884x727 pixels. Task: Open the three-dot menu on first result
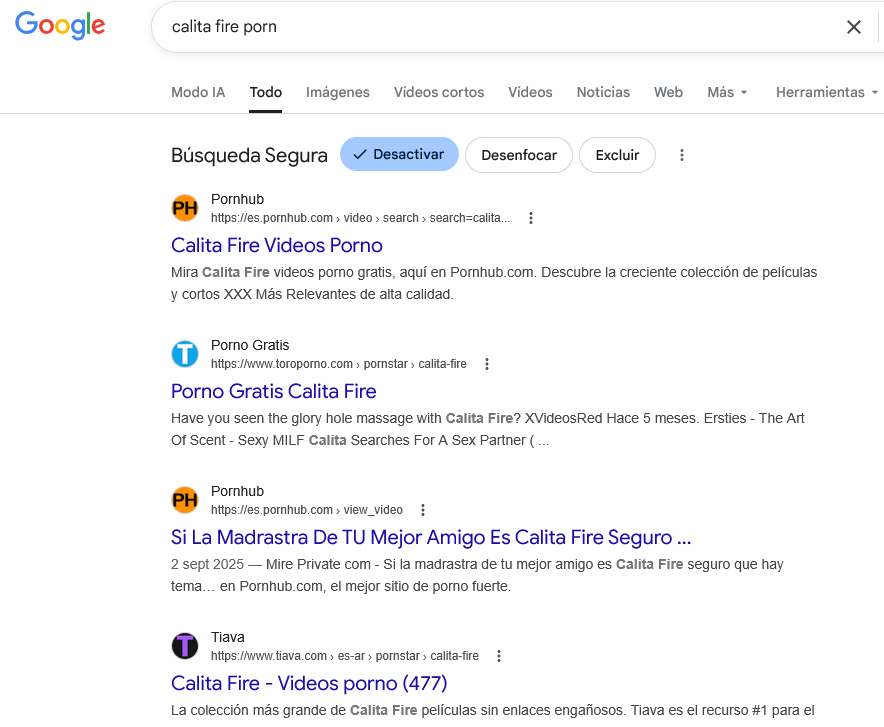coord(531,217)
